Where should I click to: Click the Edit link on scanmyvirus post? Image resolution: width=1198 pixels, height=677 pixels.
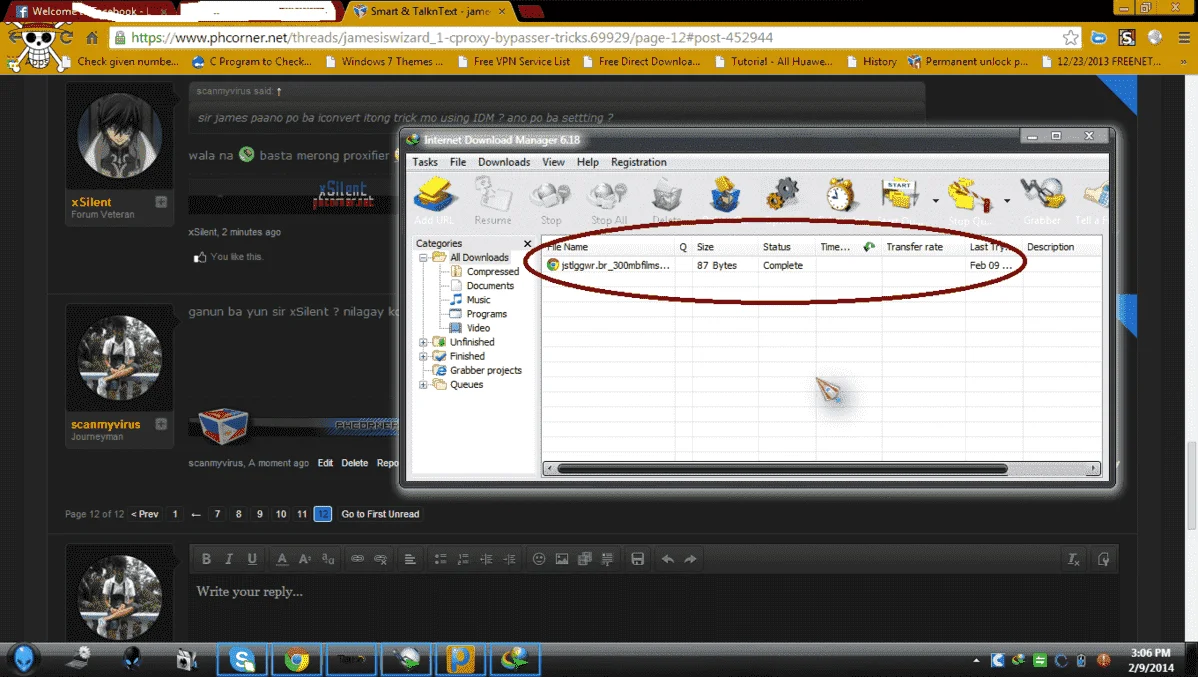click(325, 463)
